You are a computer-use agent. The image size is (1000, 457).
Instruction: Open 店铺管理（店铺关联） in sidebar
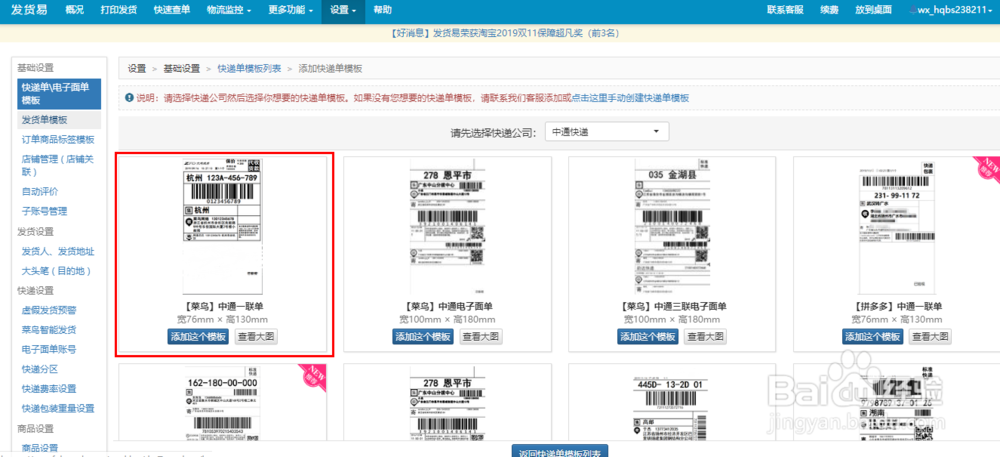[58, 165]
